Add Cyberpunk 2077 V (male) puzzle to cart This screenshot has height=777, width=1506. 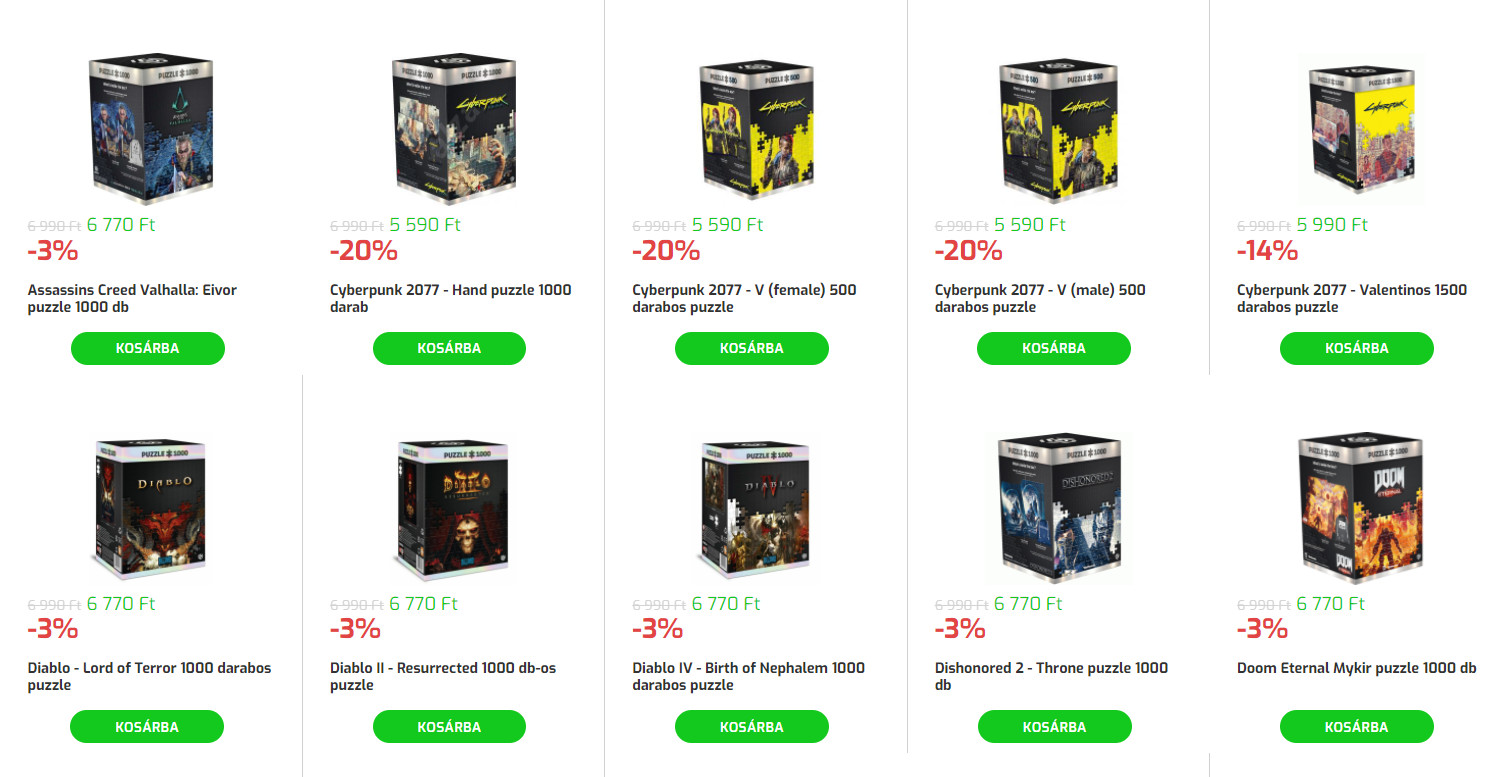1054,348
